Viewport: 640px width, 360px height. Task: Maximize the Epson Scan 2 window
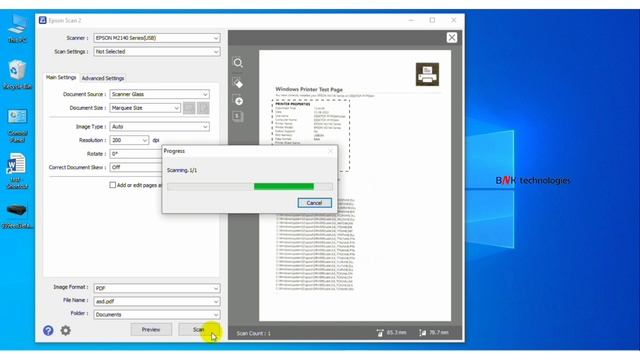point(432,20)
